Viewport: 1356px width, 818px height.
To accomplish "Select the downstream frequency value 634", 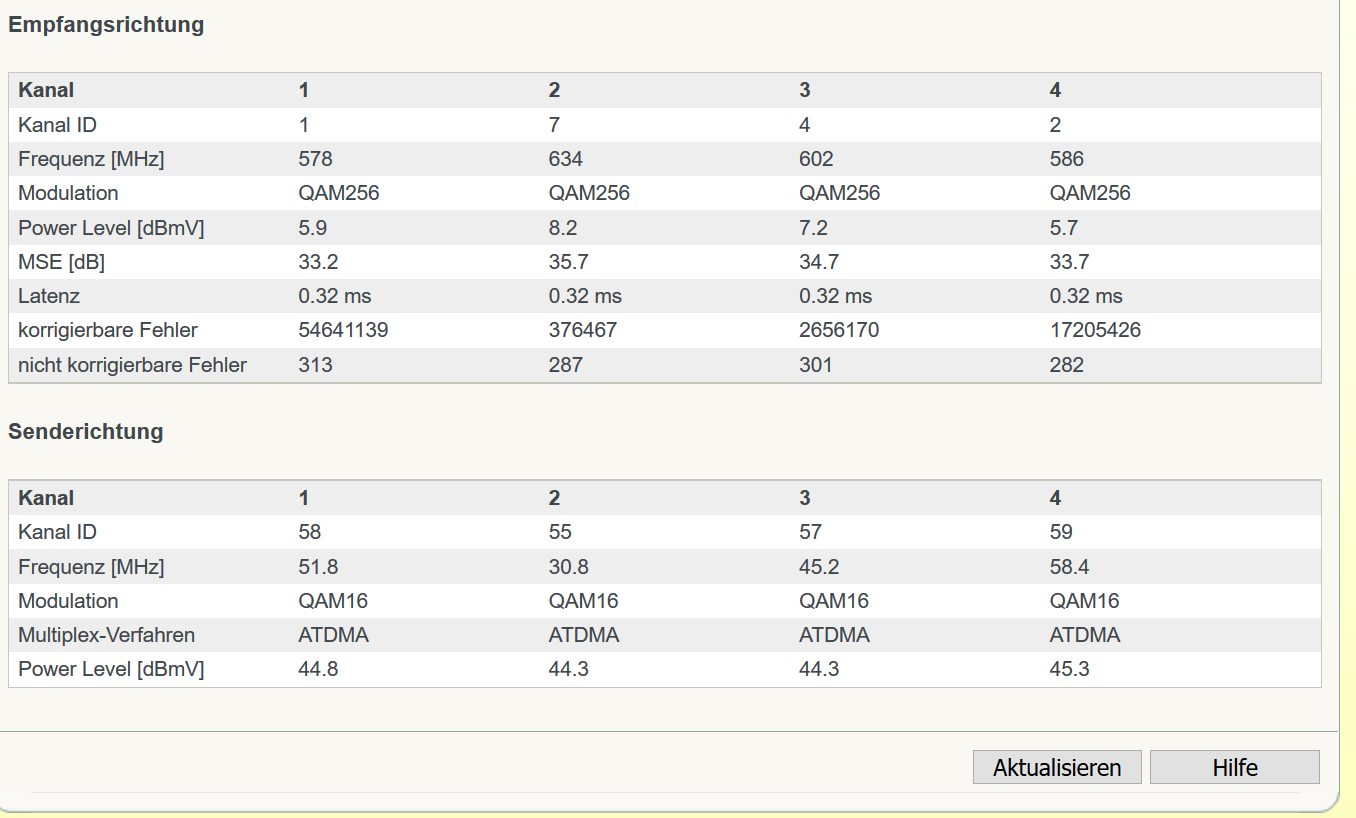I will coord(566,159).
